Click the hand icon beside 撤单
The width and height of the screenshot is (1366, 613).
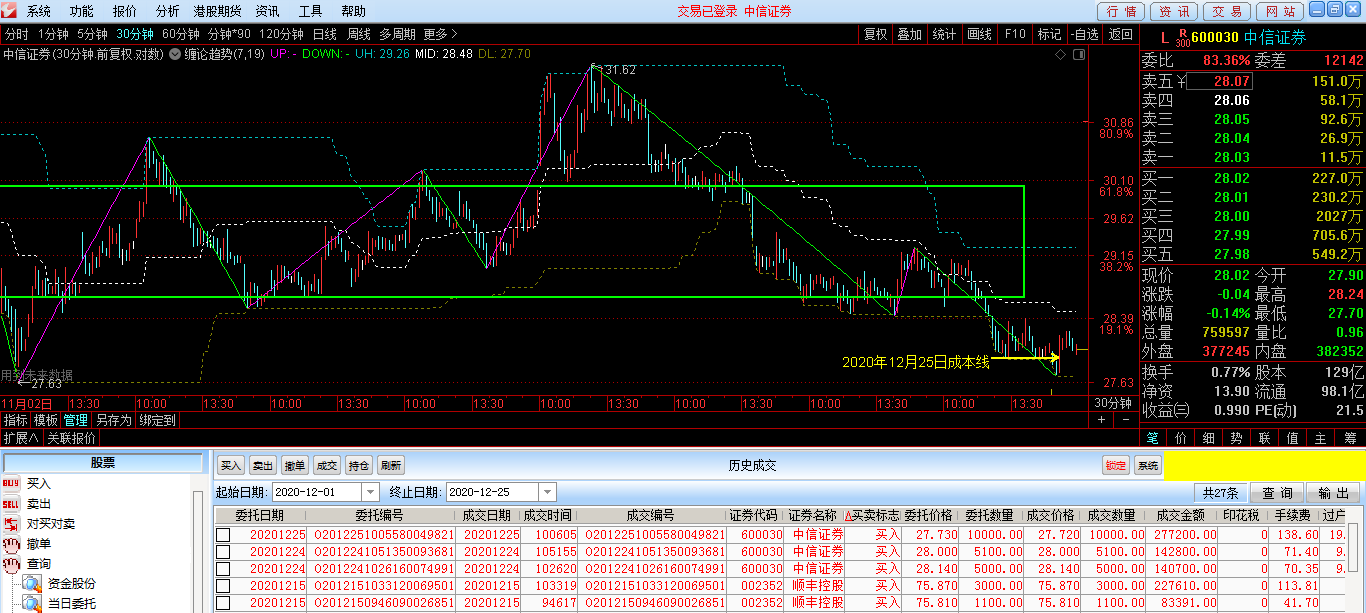click(11, 544)
